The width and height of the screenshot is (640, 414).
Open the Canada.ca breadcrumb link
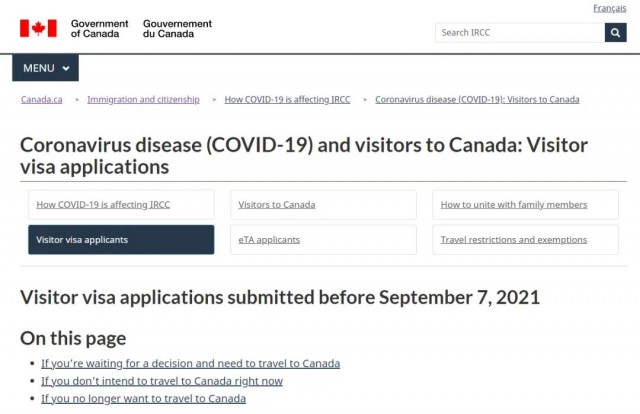42,99
